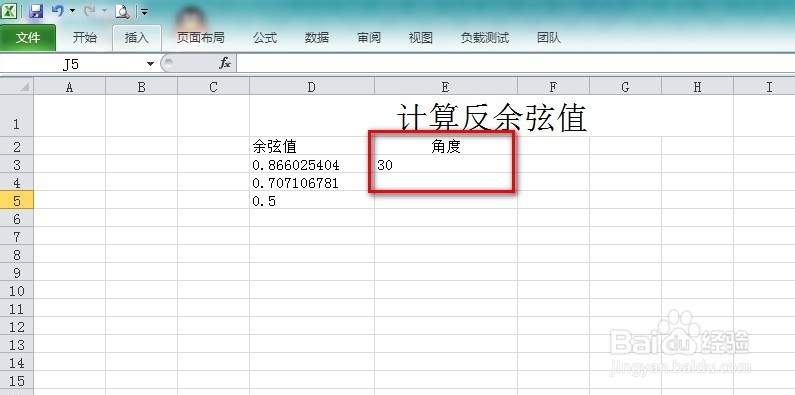This screenshot has width=795, height=395.
Task: Expand the Name Box dropdown arrow
Action: point(150,64)
